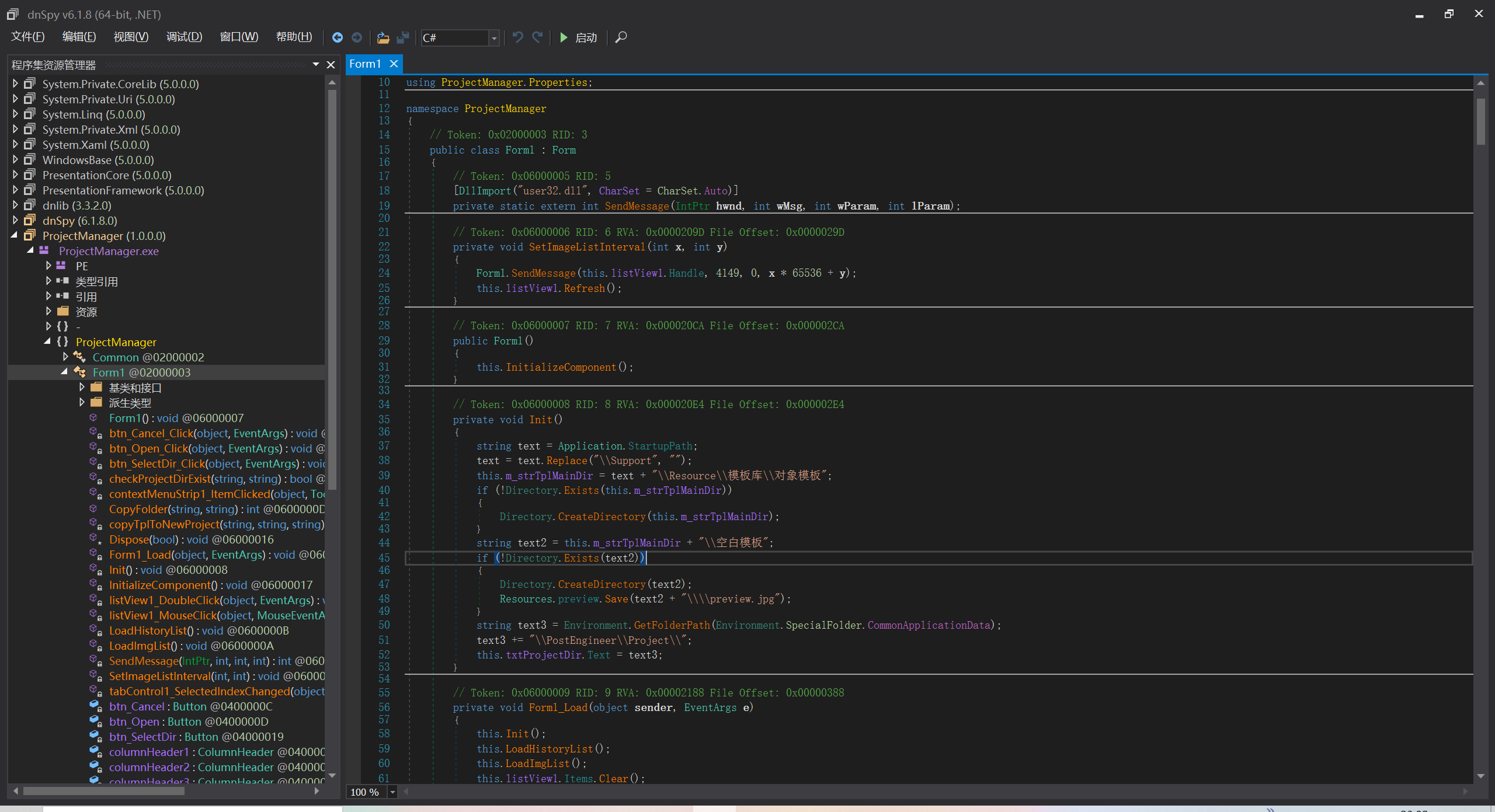Viewport: 1495px width, 812px height.
Task: Expand the Common @02000002 class
Action: 65,357
